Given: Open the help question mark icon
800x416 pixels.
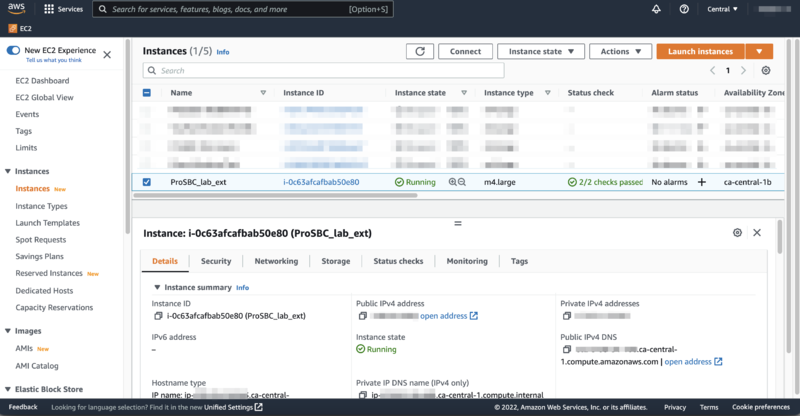Looking at the screenshot, I should click(684, 9).
